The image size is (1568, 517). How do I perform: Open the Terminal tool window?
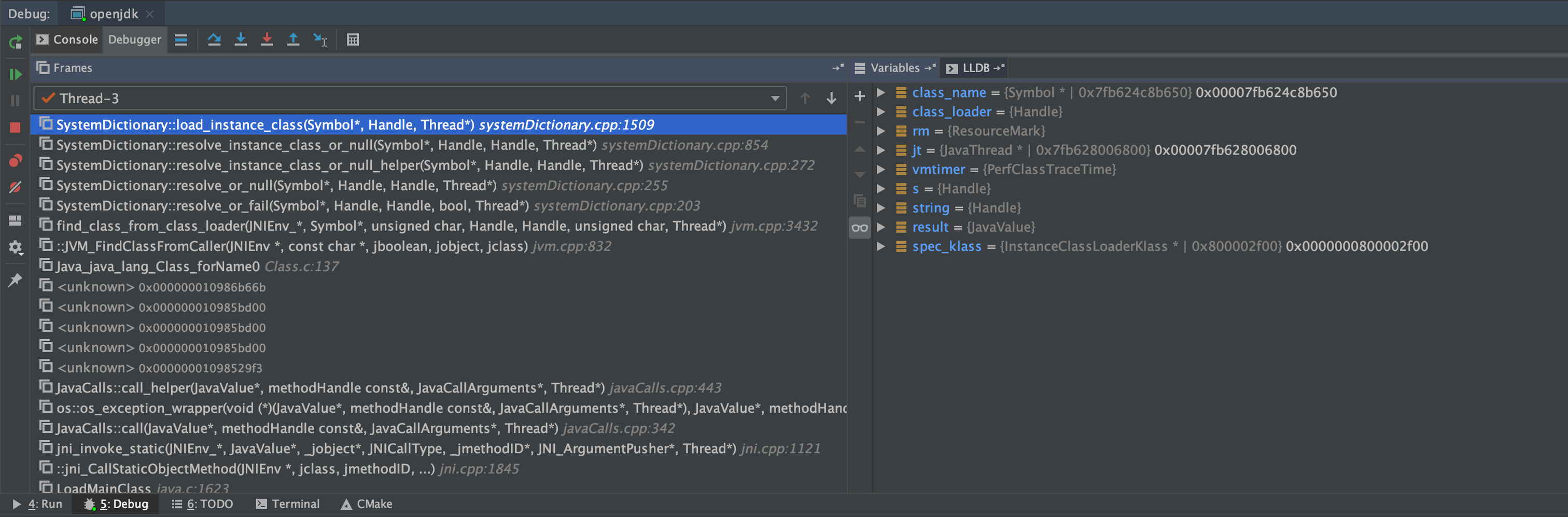[x=288, y=504]
